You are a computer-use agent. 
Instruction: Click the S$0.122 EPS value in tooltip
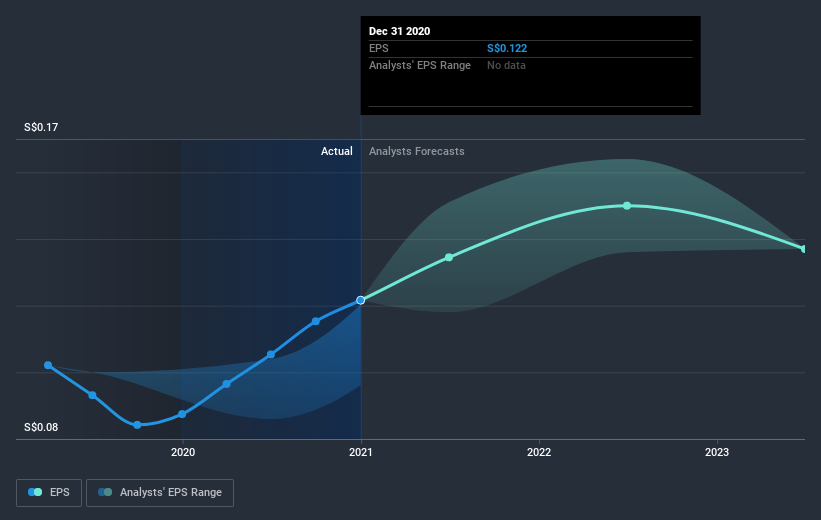click(x=507, y=48)
